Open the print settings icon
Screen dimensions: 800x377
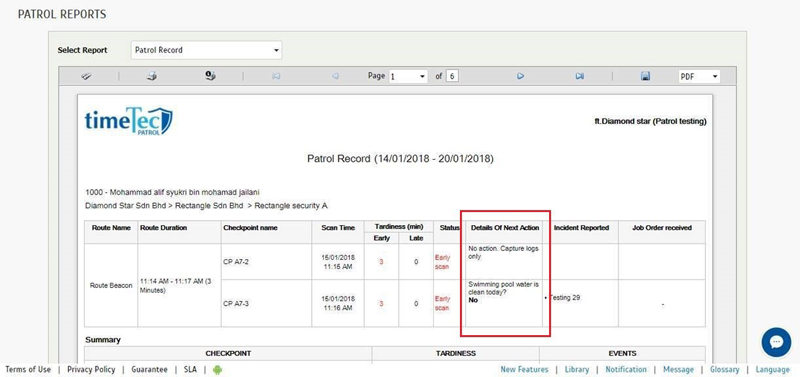tap(210, 76)
